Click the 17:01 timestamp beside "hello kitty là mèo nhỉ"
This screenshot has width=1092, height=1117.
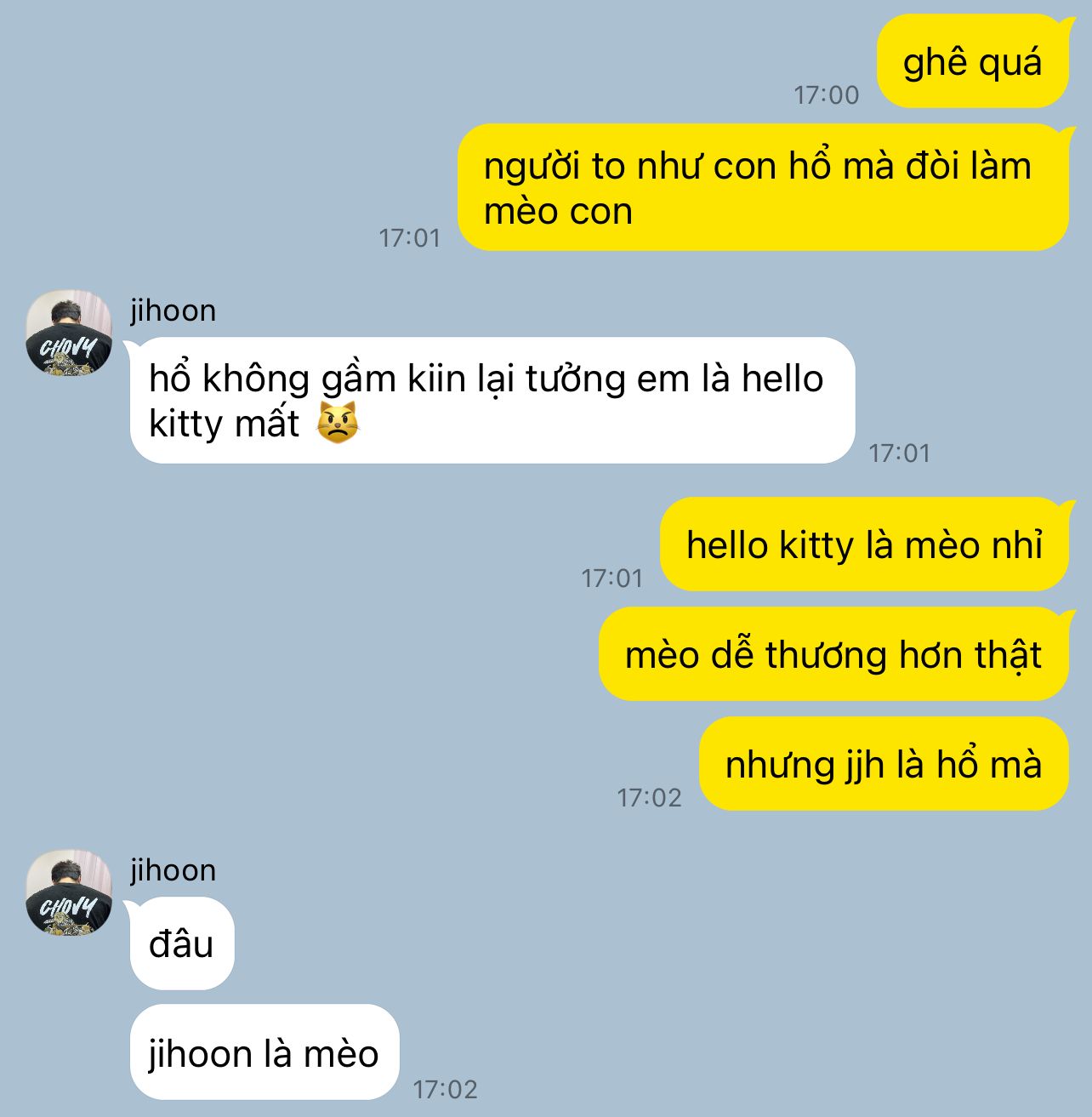point(611,578)
